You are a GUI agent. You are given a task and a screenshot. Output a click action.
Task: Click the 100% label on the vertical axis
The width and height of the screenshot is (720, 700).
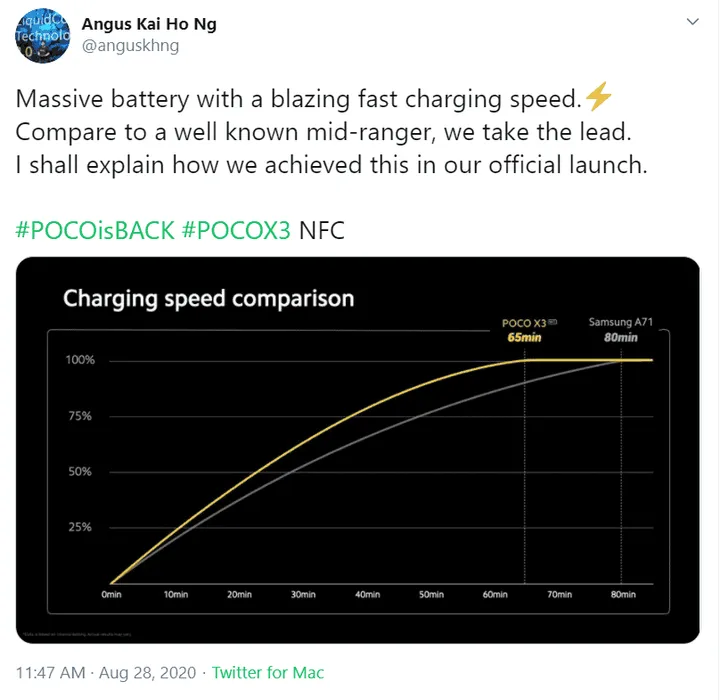(x=80, y=360)
